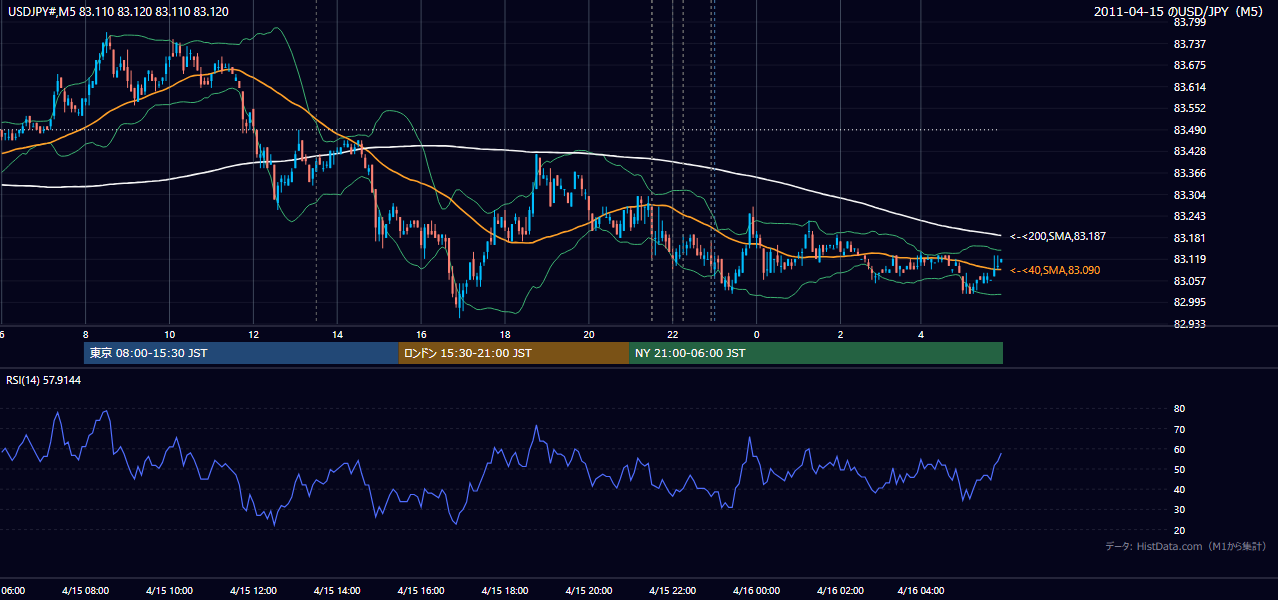Click hour tick 0 under price chart
The width and height of the screenshot is (1278, 600).
pyautogui.click(x=756, y=335)
